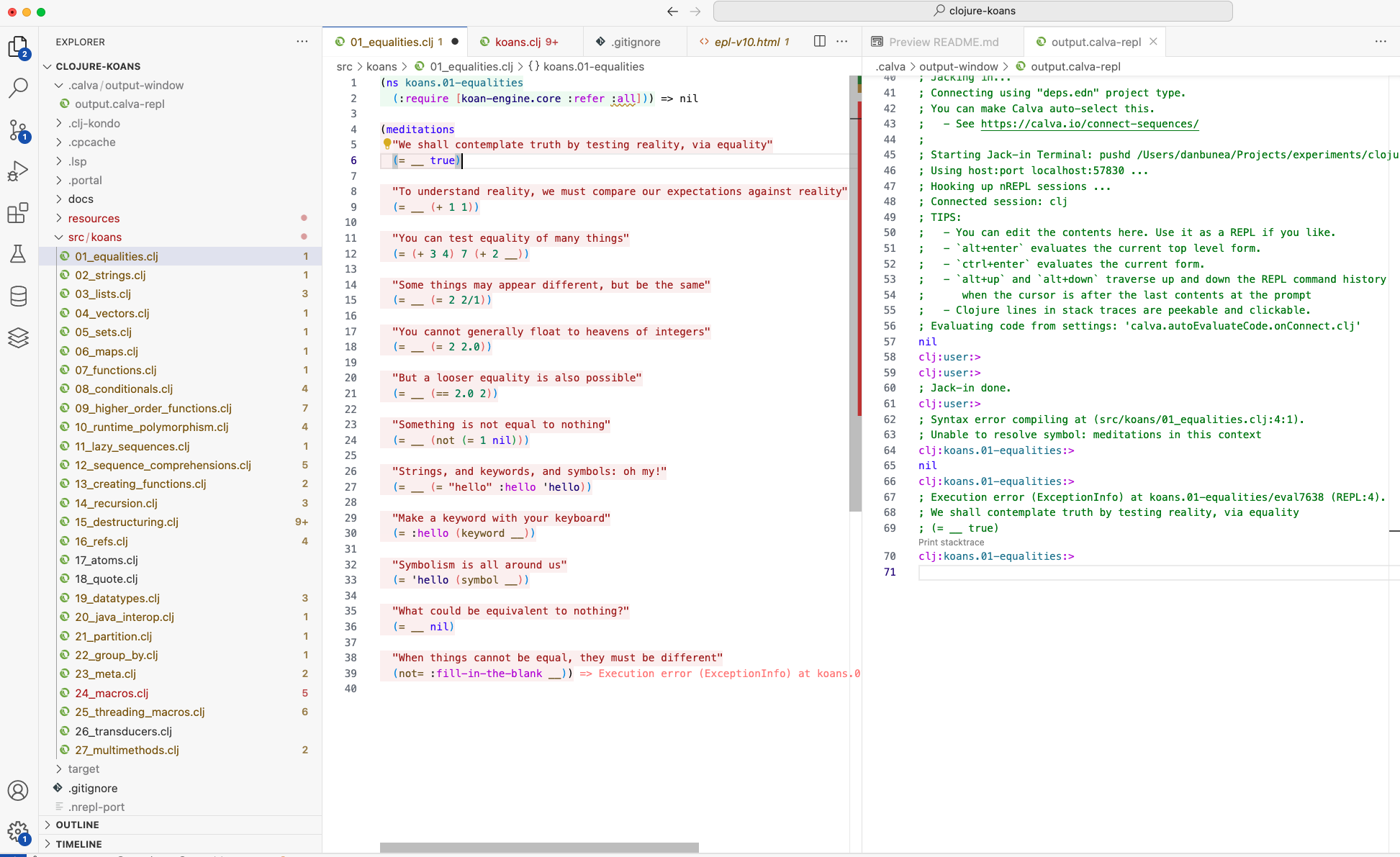Open the Accounts icon menu
Viewport: 1400px width, 857px height.
(x=18, y=791)
